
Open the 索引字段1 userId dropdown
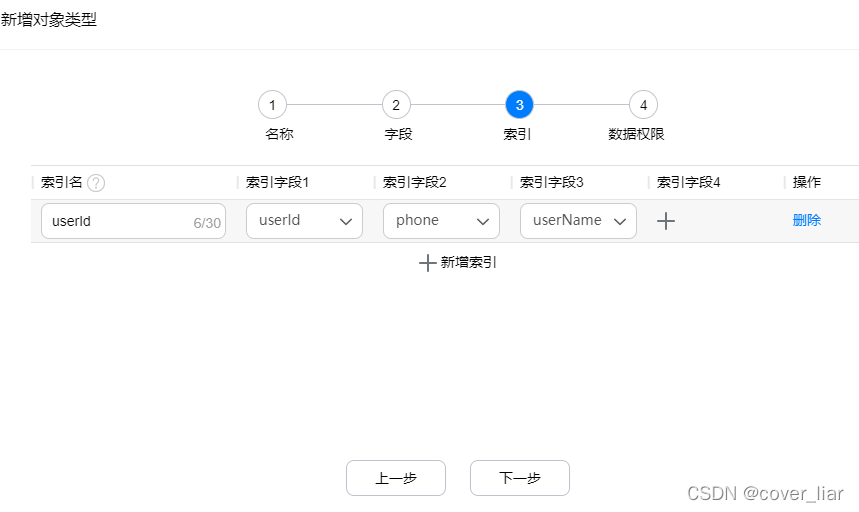coord(304,221)
